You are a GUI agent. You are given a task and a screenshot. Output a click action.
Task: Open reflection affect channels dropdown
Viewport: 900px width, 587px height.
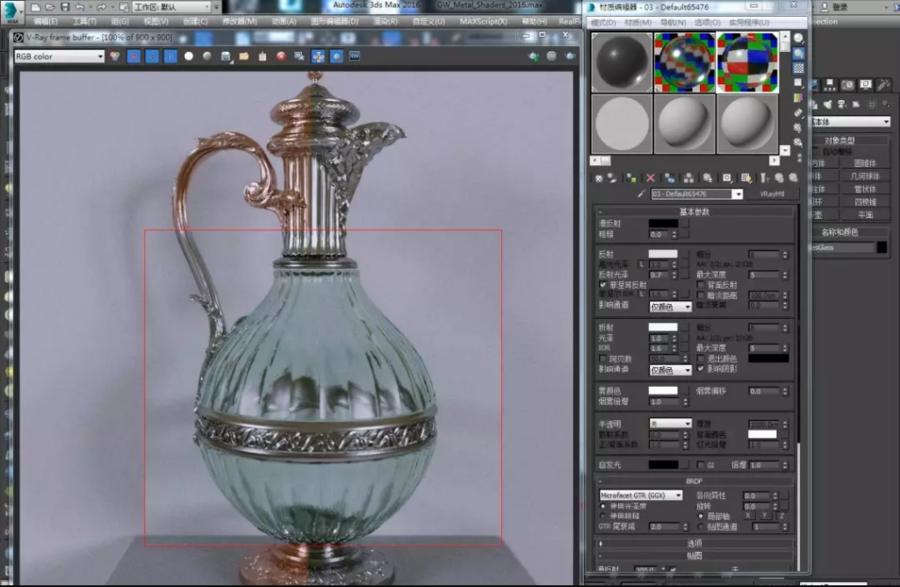(x=670, y=306)
